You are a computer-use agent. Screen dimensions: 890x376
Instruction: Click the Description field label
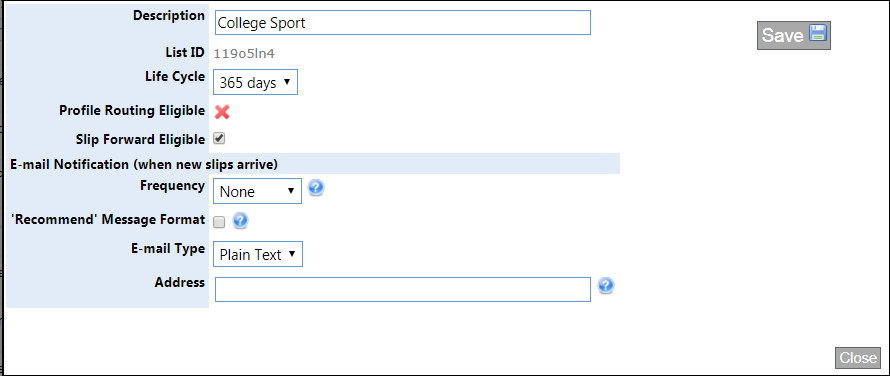169,15
